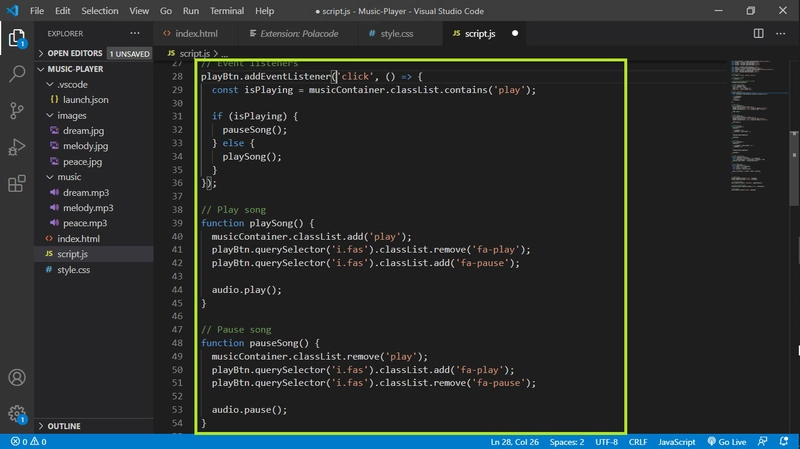Image resolution: width=800 pixels, height=449 pixels.
Task: Open the Extensions view
Action: pos(16,184)
